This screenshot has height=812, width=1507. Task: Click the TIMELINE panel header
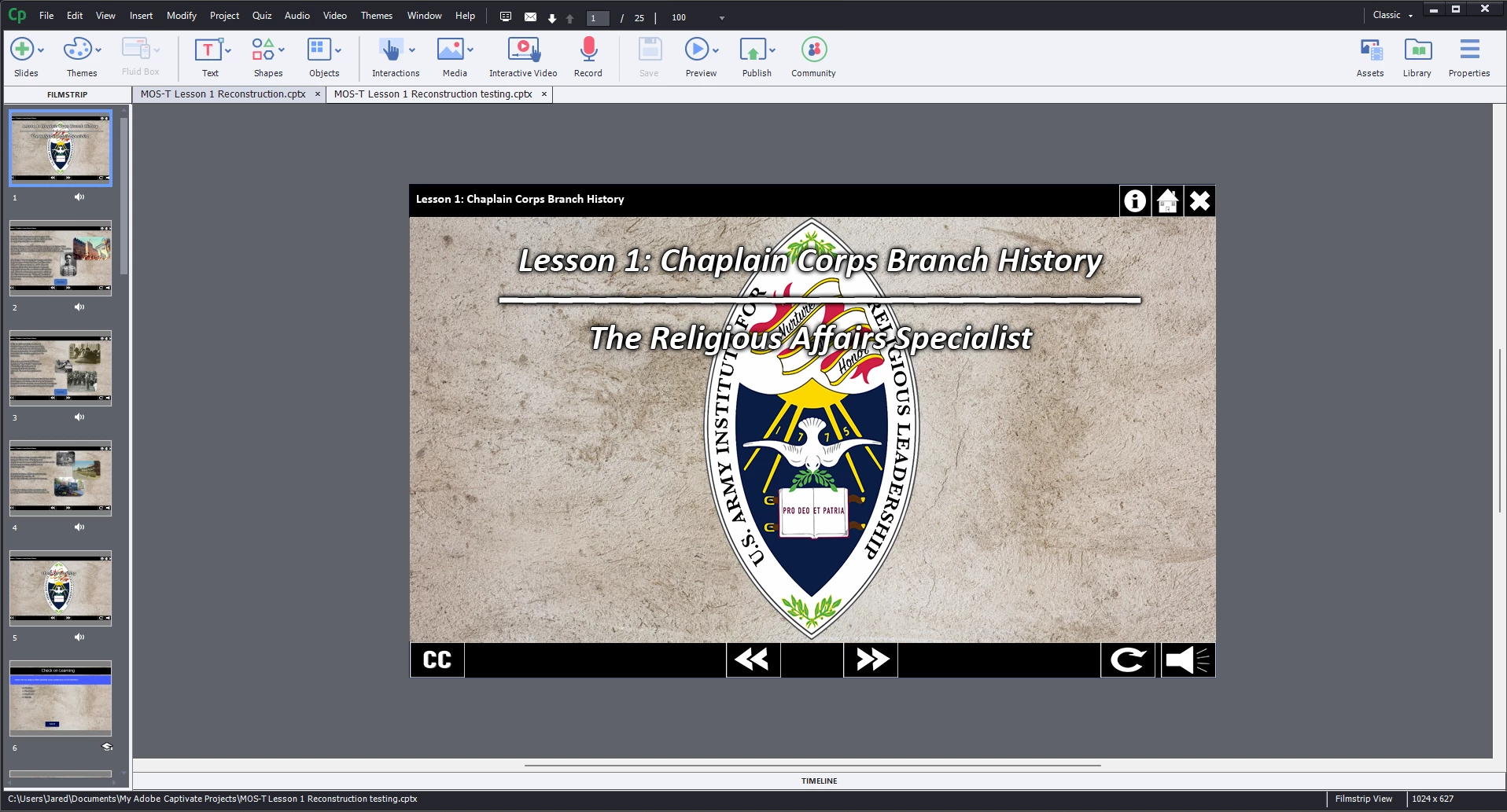pyautogui.click(x=819, y=781)
